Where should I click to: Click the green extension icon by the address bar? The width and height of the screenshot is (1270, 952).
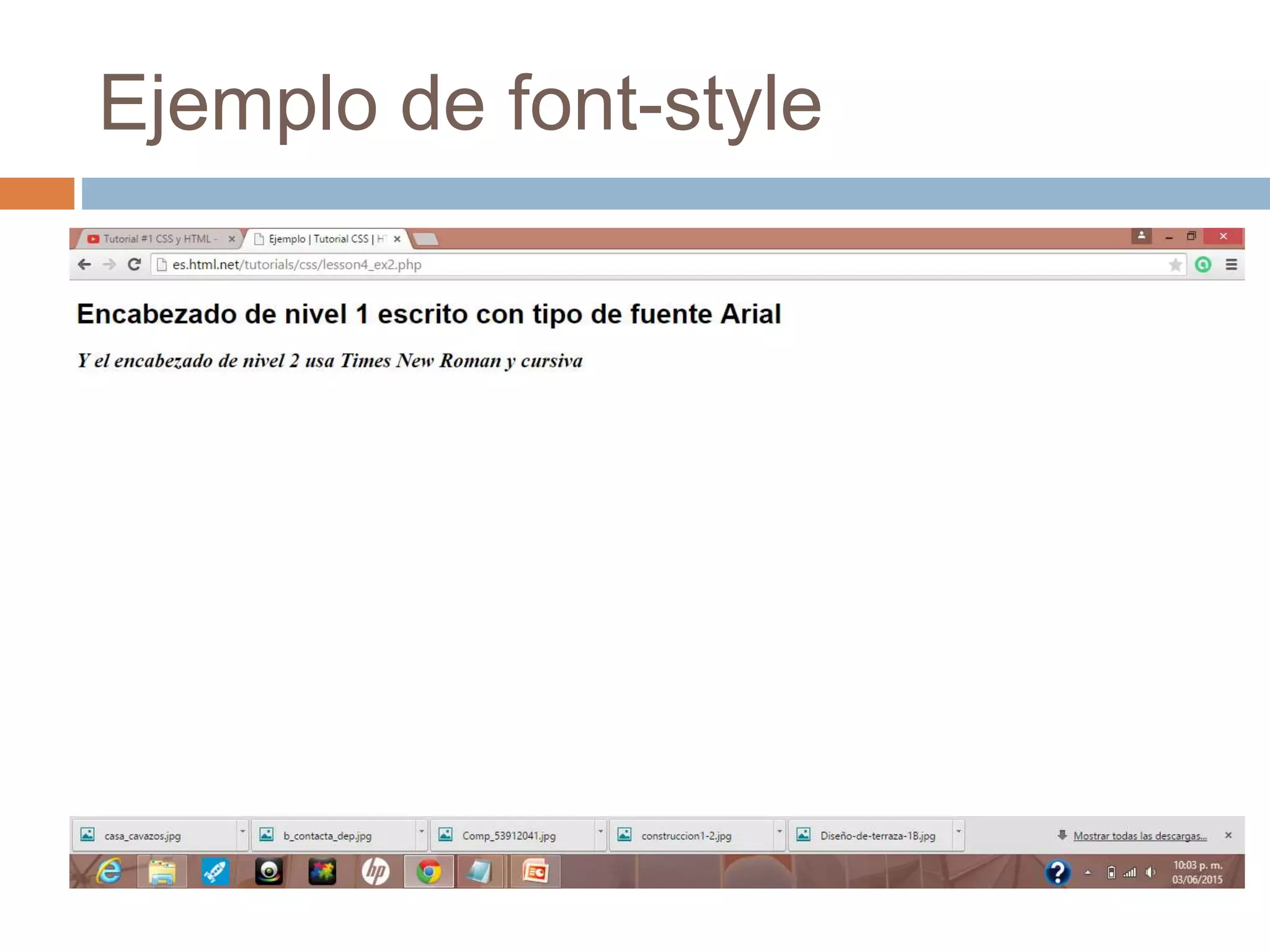tap(1203, 265)
